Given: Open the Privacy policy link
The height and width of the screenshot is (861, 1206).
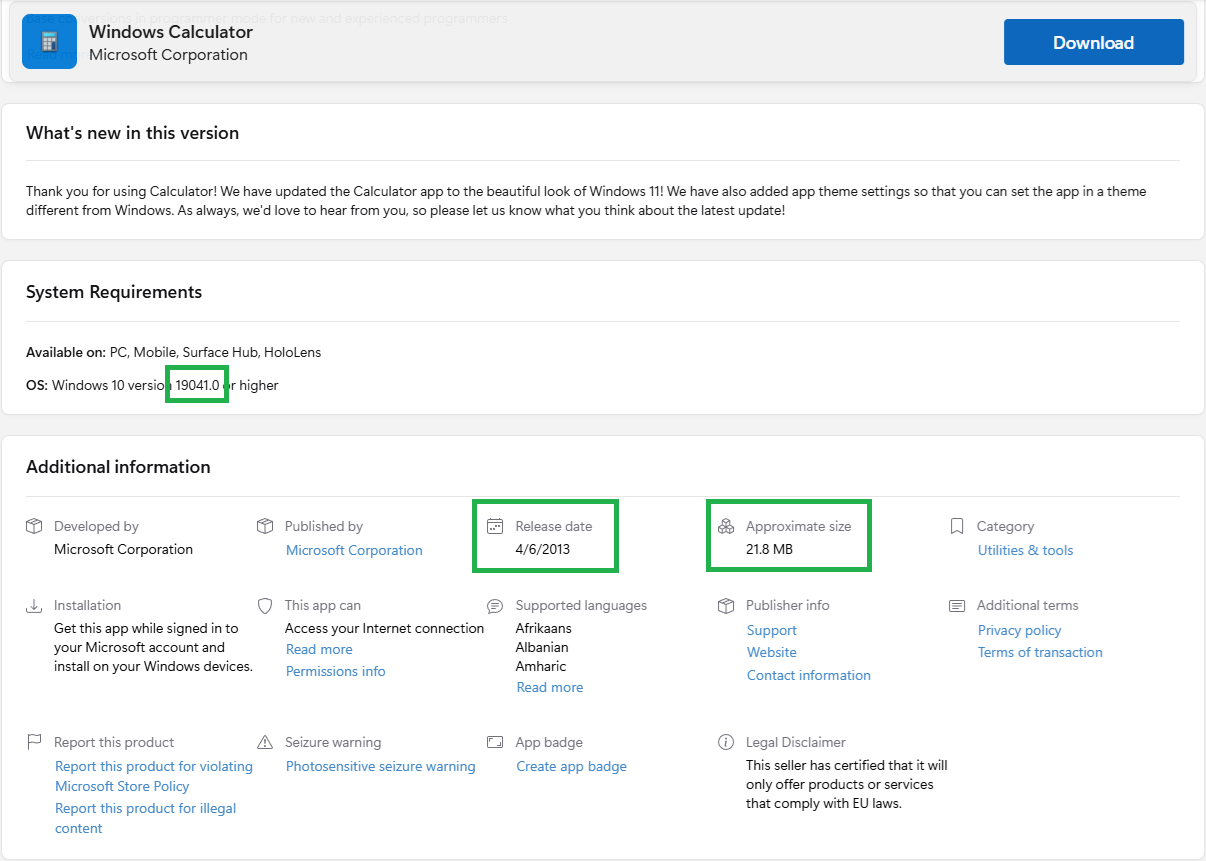Looking at the screenshot, I should tap(1019, 630).
